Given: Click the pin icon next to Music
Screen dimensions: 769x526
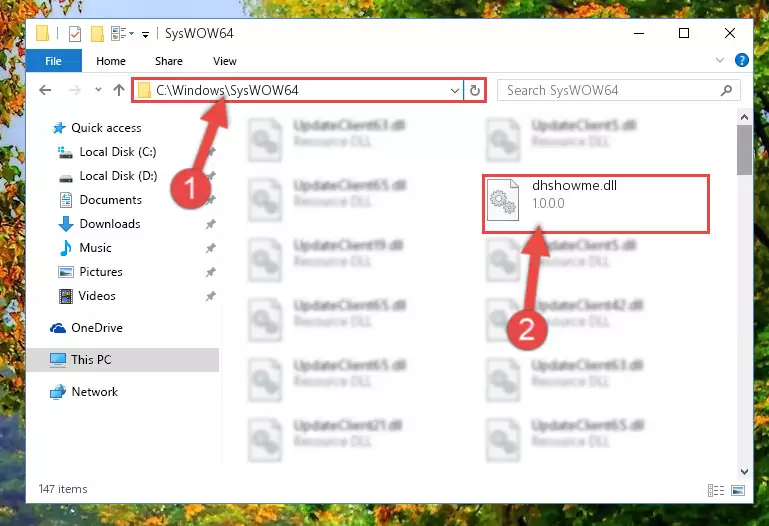Looking at the screenshot, I should tap(210, 248).
